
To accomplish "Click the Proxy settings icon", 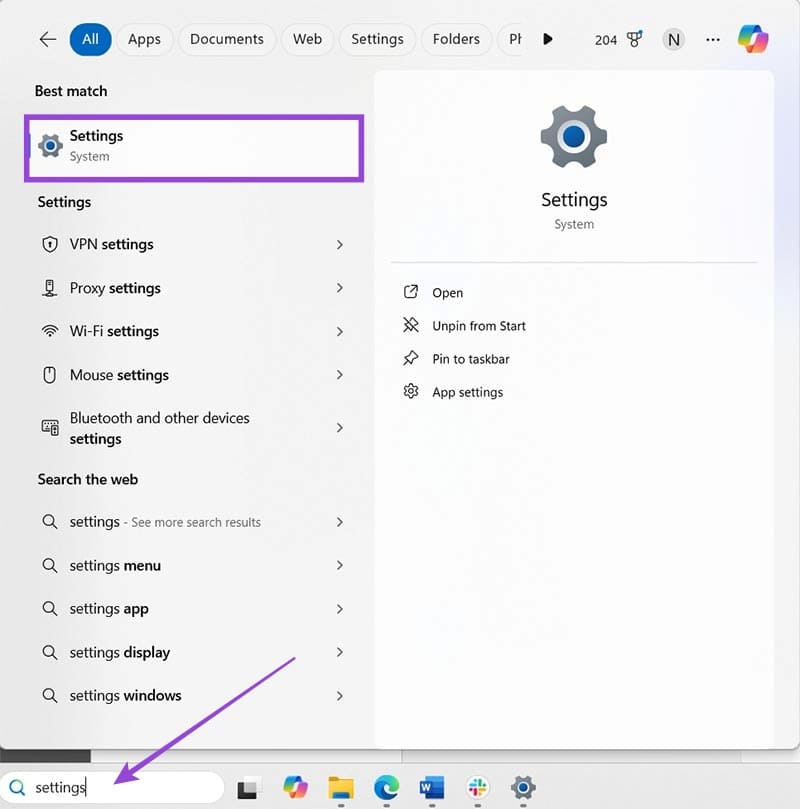I will pyautogui.click(x=50, y=288).
